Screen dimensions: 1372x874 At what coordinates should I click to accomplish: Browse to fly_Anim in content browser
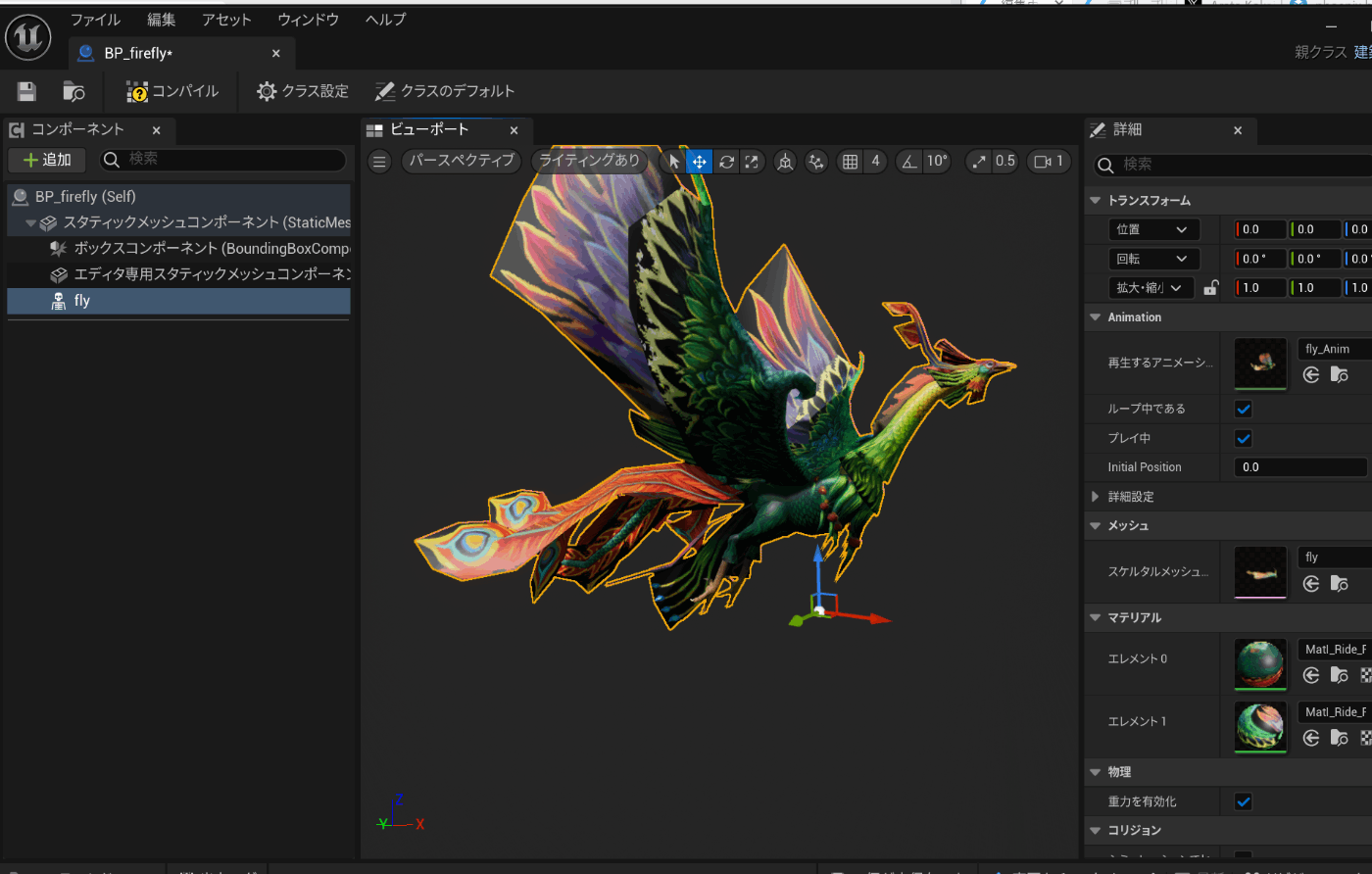click(x=1340, y=375)
